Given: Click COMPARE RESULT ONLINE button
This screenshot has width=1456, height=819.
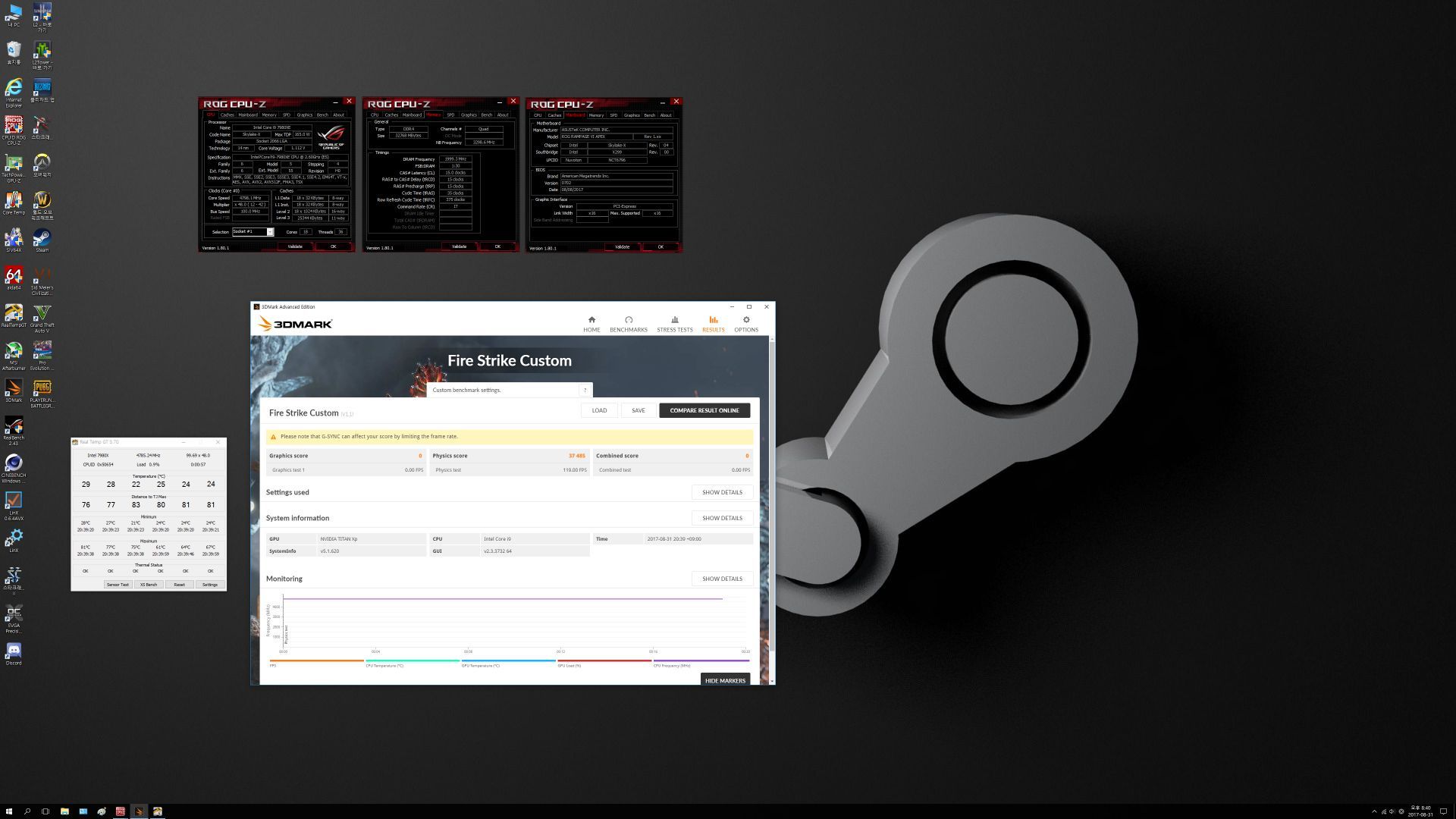Looking at the screenshot, I should pos(704,410).
